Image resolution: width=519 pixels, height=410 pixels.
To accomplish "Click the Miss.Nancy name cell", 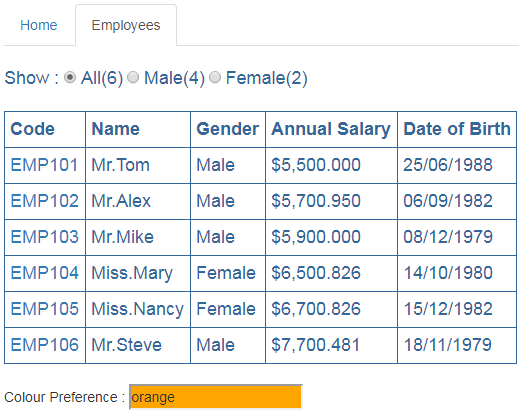I will (x=138, y=309).
